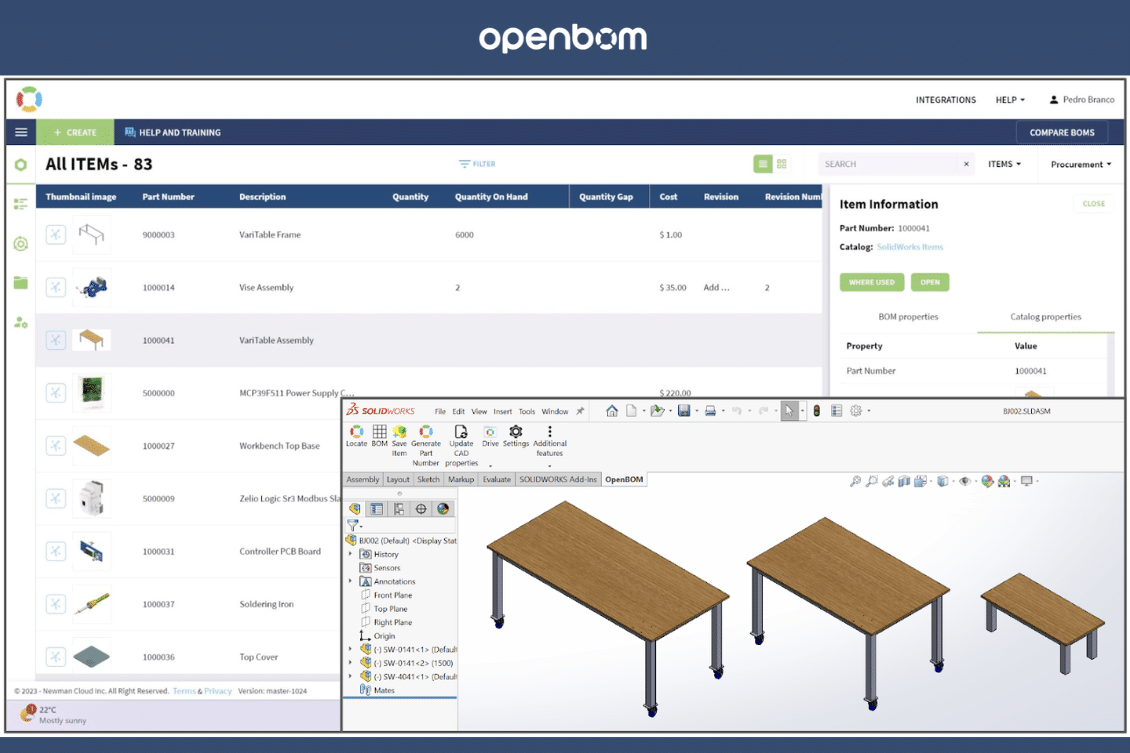The width and height of the screenshot is (1130, 753).
Task: Click the Select cursor tool in SolidWorks
Action: coord(789,411)
